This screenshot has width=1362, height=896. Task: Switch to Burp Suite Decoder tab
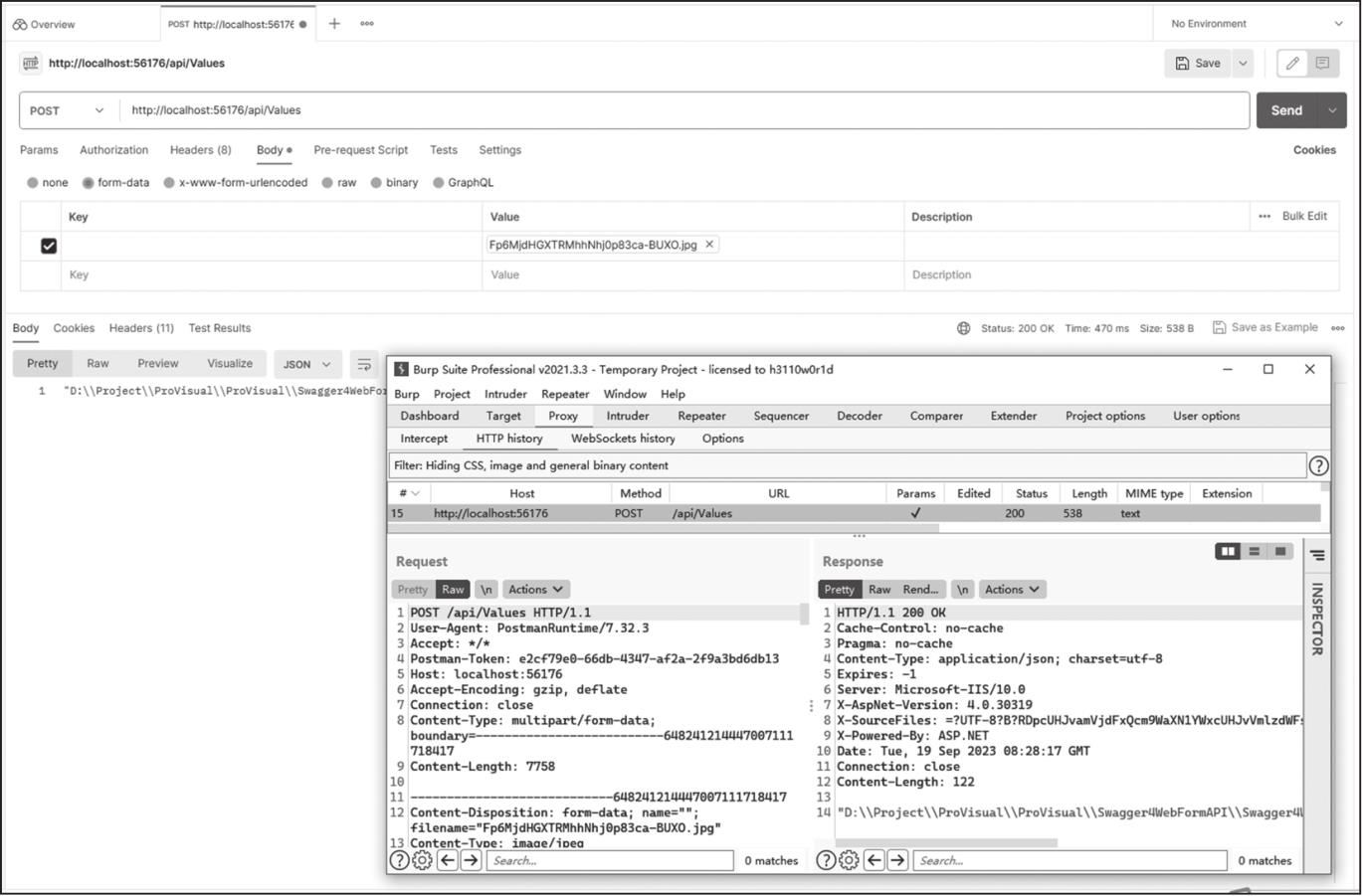click(x=860, y=416)
